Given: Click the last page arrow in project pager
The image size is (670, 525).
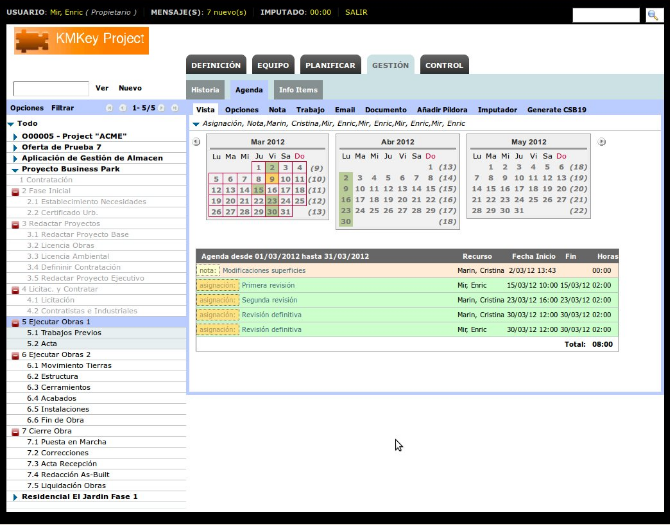Looking at the screenshot, I should tap(177, 107).
